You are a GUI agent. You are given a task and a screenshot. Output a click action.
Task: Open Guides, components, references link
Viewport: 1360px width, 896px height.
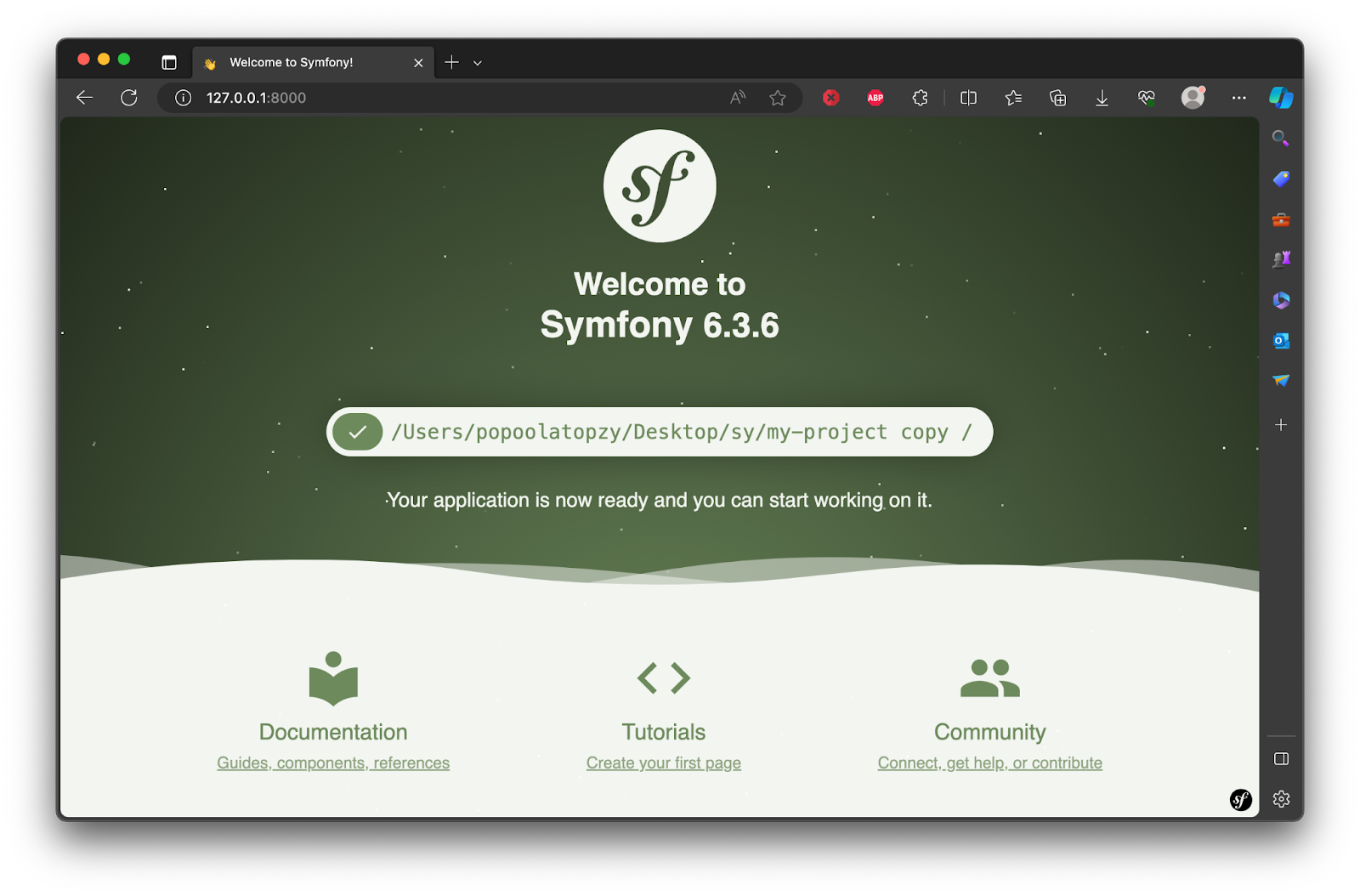(333, 763)
